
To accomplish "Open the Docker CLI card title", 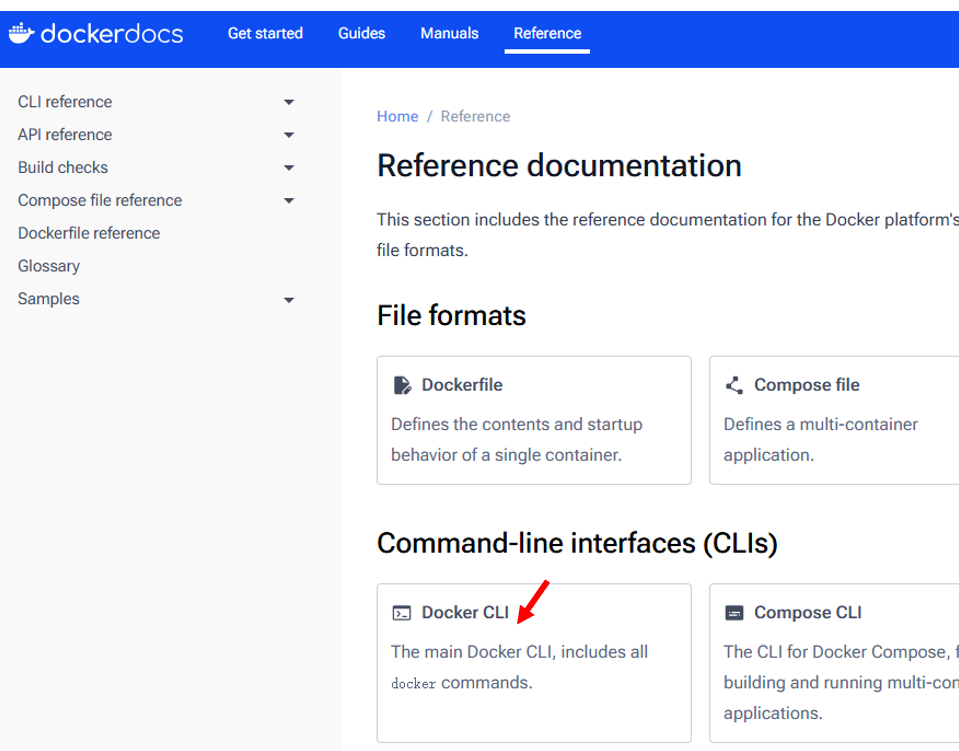I will [465, 612].
